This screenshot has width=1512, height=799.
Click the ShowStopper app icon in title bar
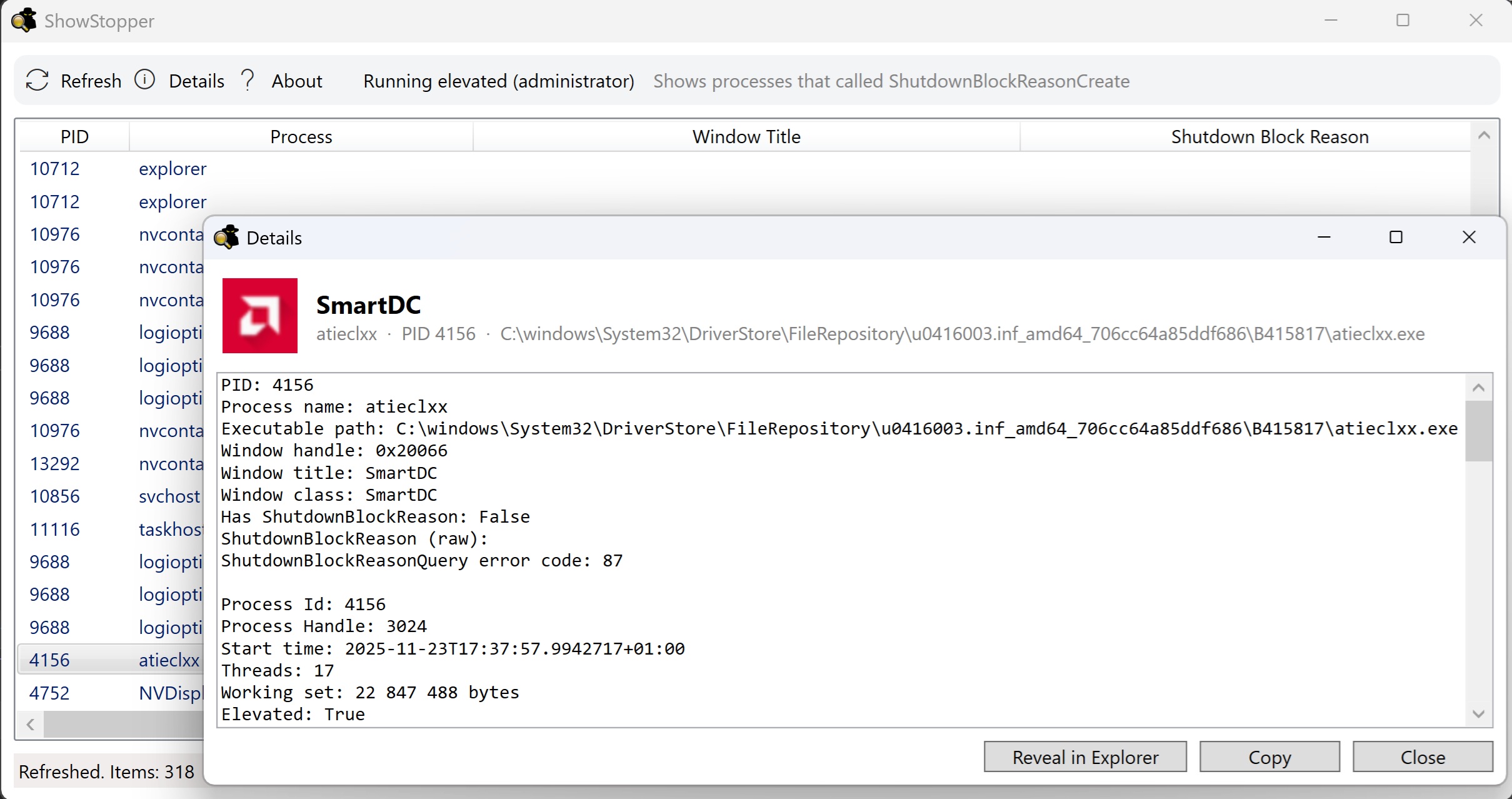pos(24,21)
